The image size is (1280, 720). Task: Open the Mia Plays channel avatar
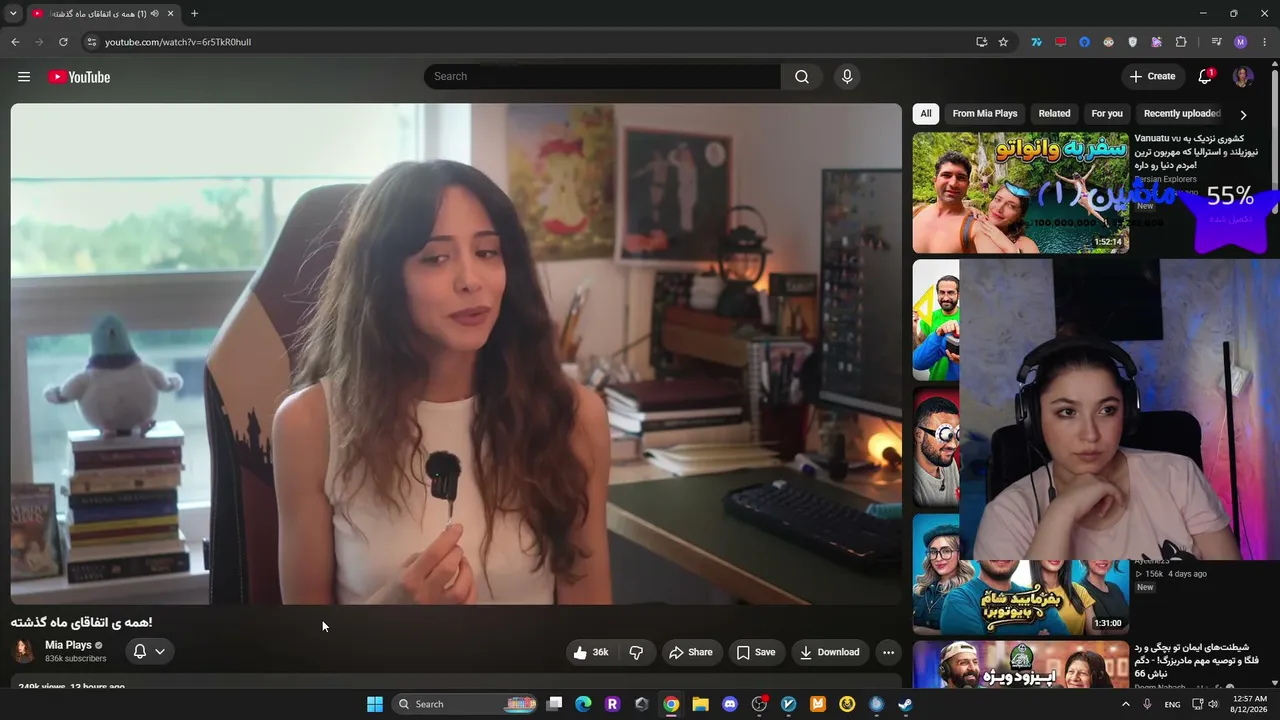click(x=23, y=652)
